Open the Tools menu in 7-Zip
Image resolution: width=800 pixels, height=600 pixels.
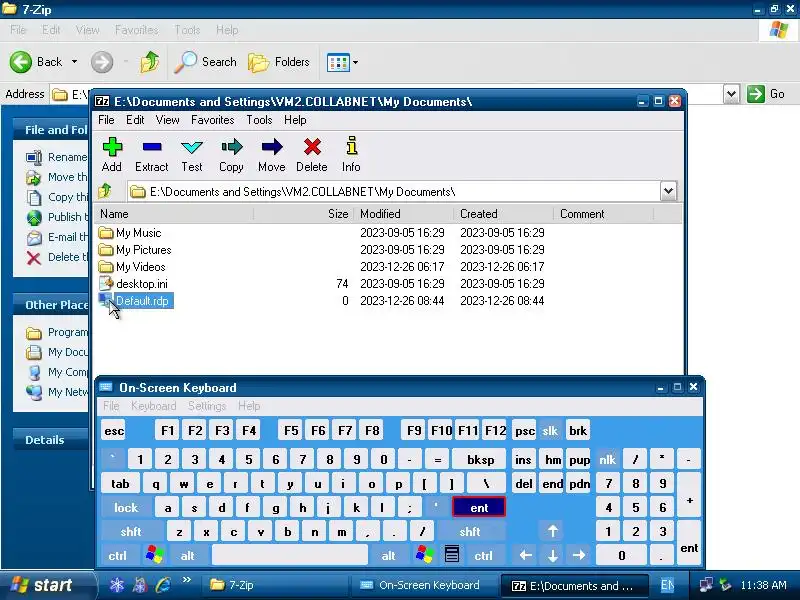tap(259, 120)
